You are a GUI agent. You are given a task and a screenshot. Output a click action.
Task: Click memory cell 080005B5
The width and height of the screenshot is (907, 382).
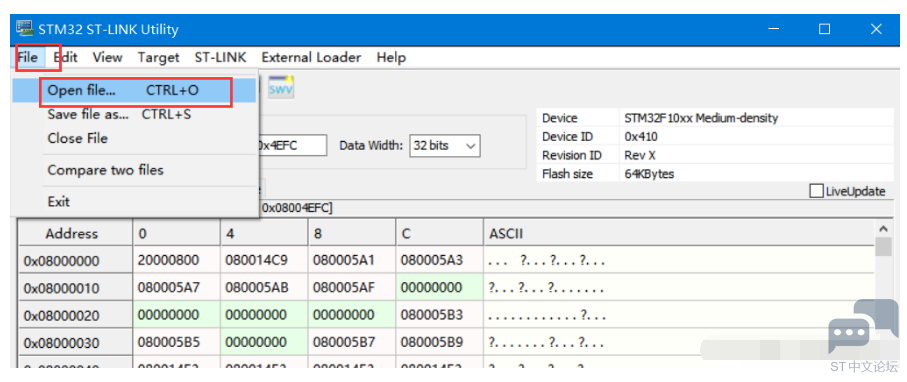176,343
